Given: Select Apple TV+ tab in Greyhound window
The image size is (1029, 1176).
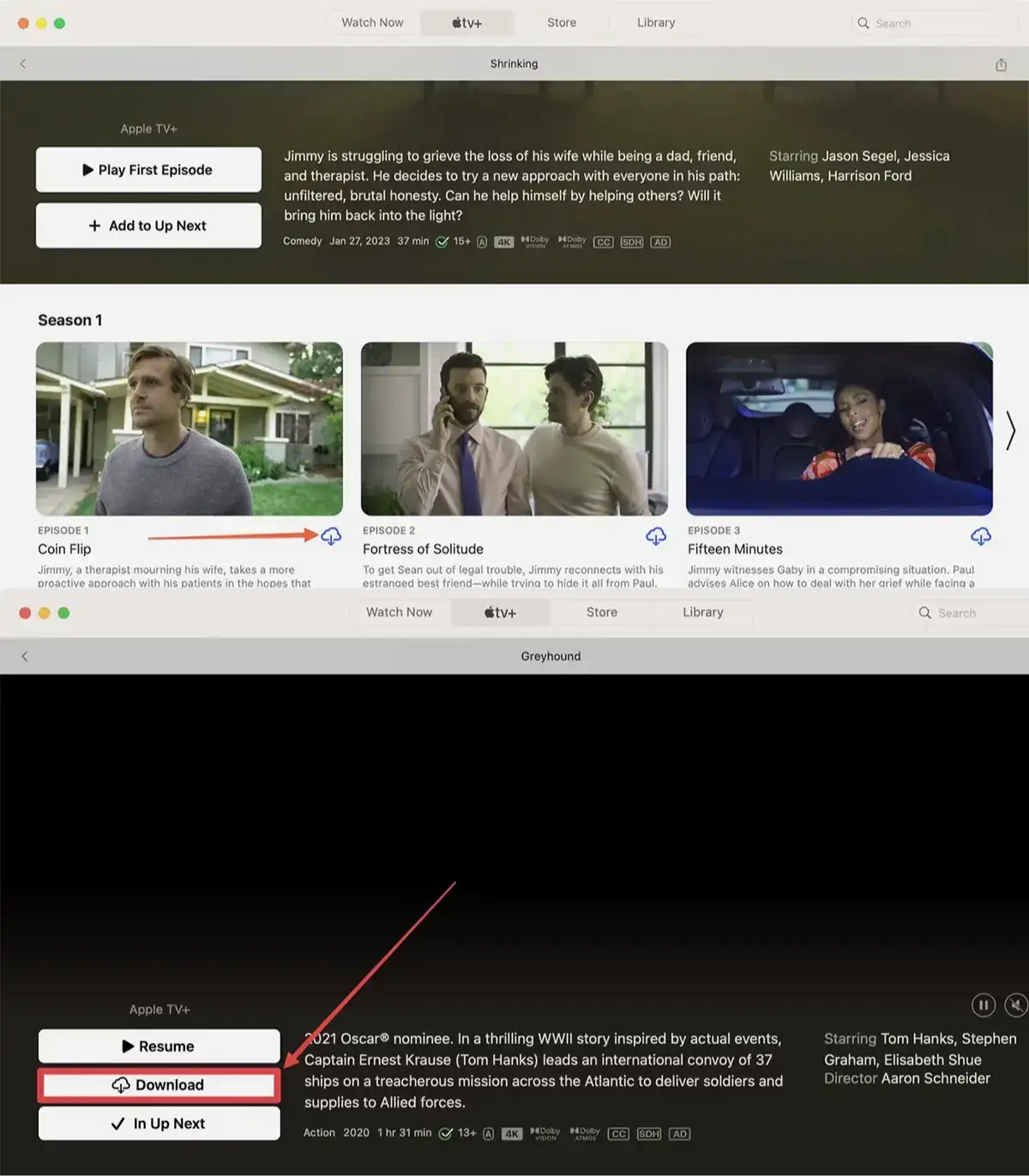Looking at the screenshot, I should pyautogui.click(x=500, y=612).
